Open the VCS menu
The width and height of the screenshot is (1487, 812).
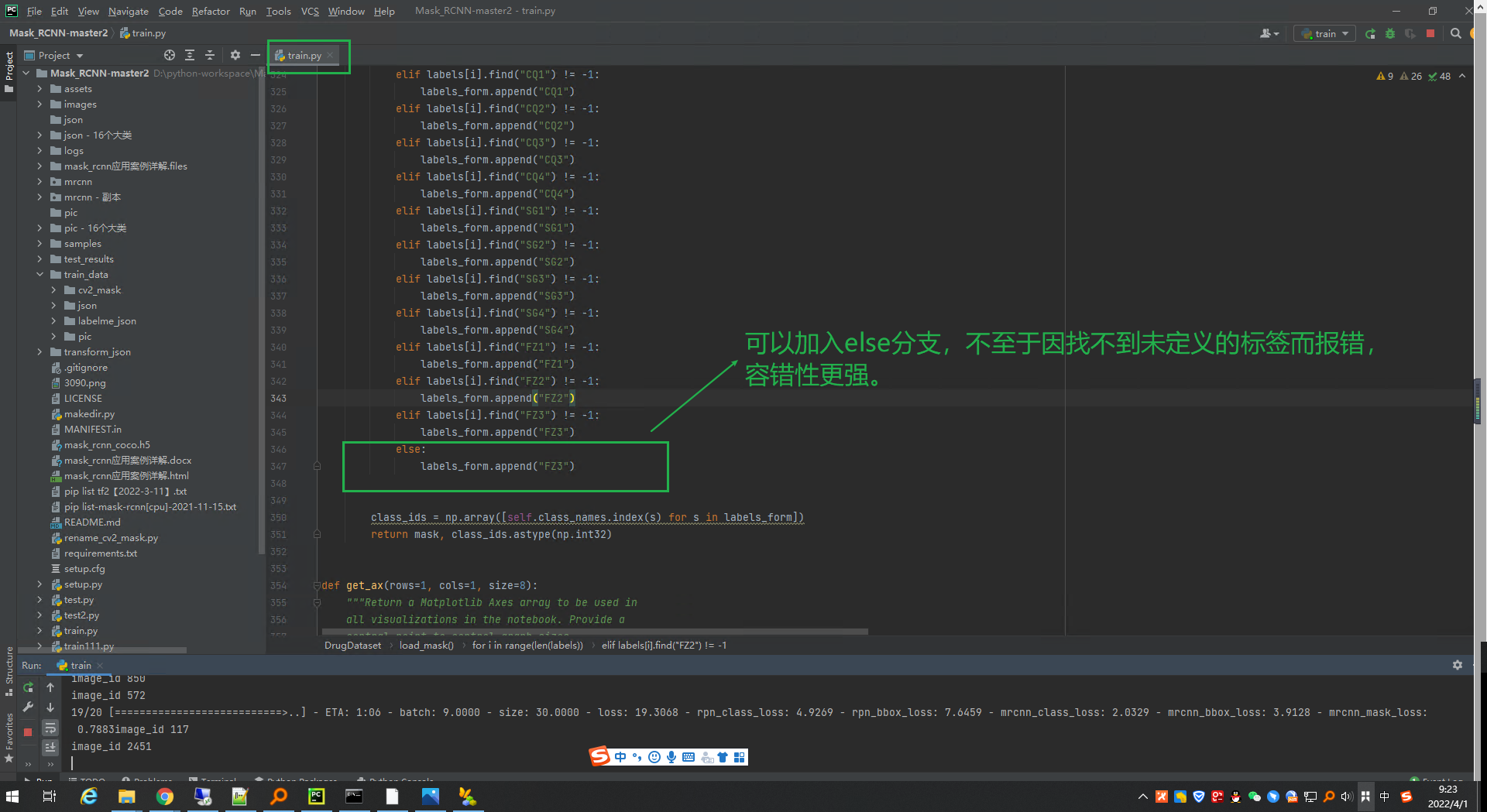(309, 11)
